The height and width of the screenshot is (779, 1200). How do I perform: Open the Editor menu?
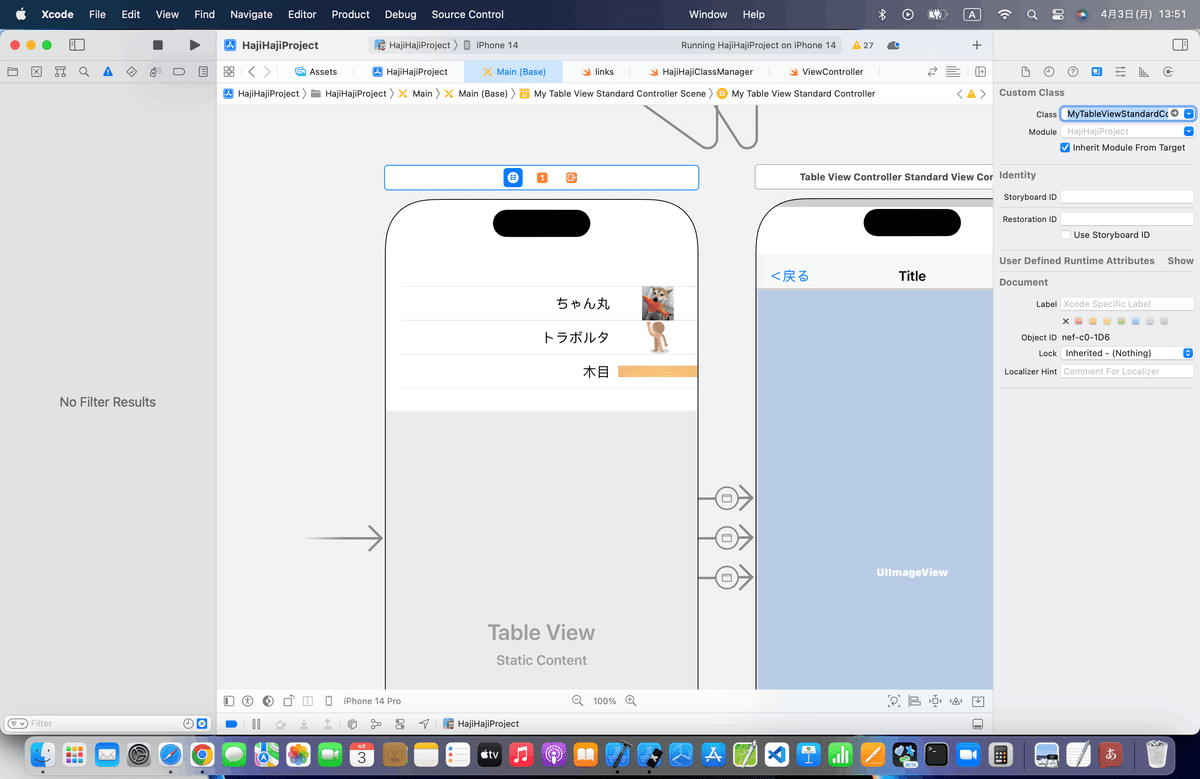pyautogui.click(x=302, y=15)
